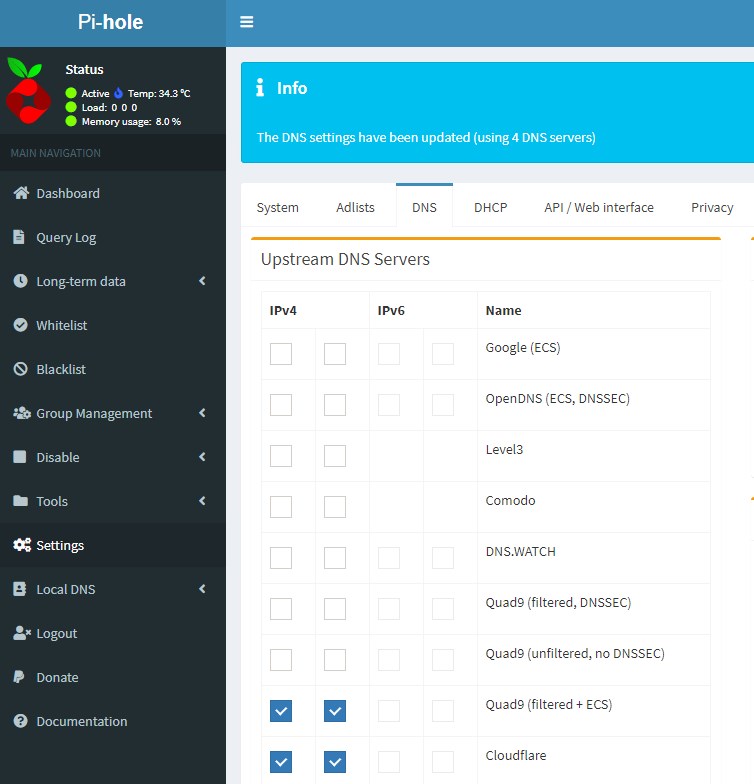This screenshot has height=784, width=754.
Task: Click the green Memory usage status dot
Action: pos(71,121)
